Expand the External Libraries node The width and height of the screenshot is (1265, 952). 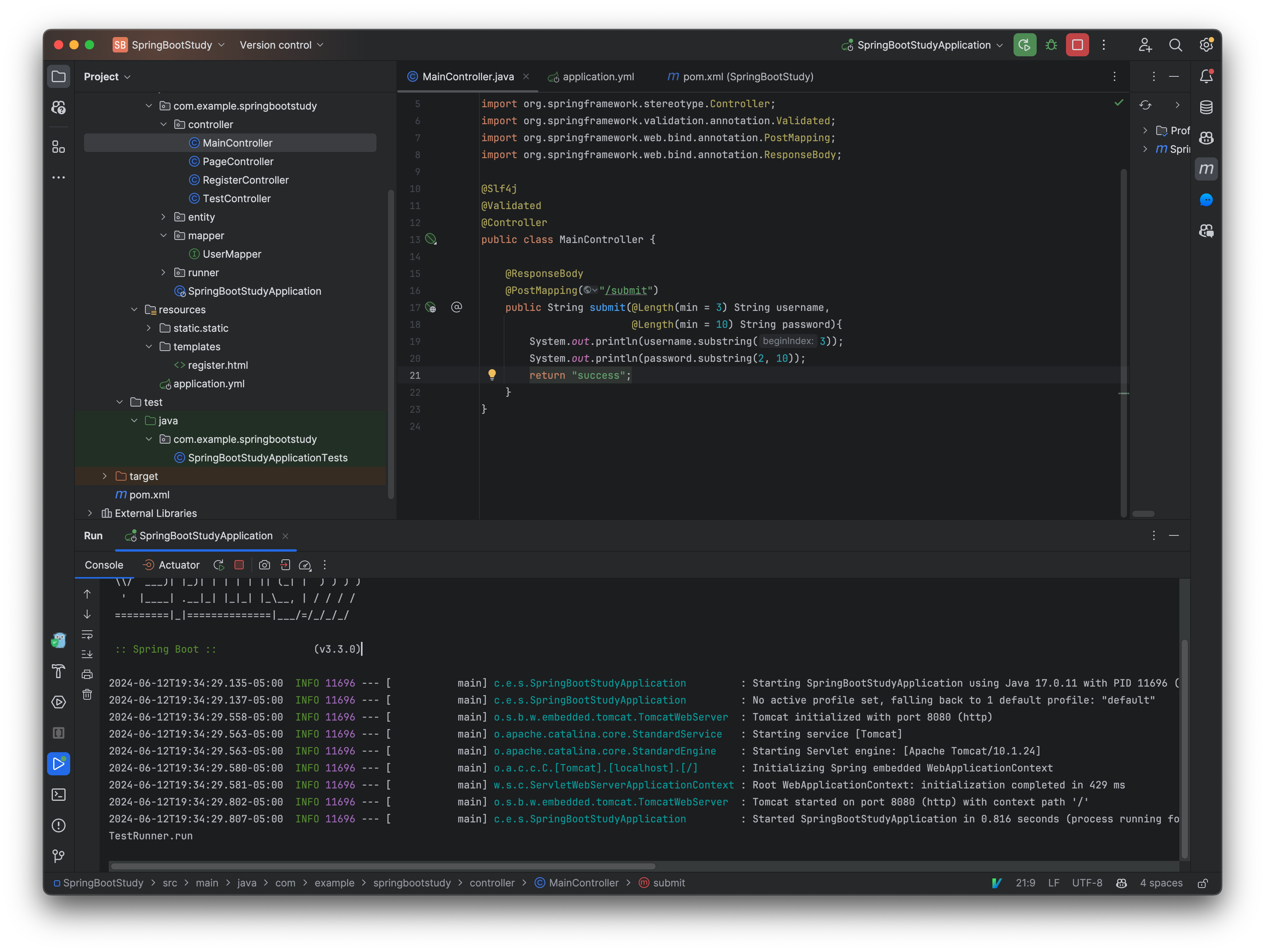point(90,513)
